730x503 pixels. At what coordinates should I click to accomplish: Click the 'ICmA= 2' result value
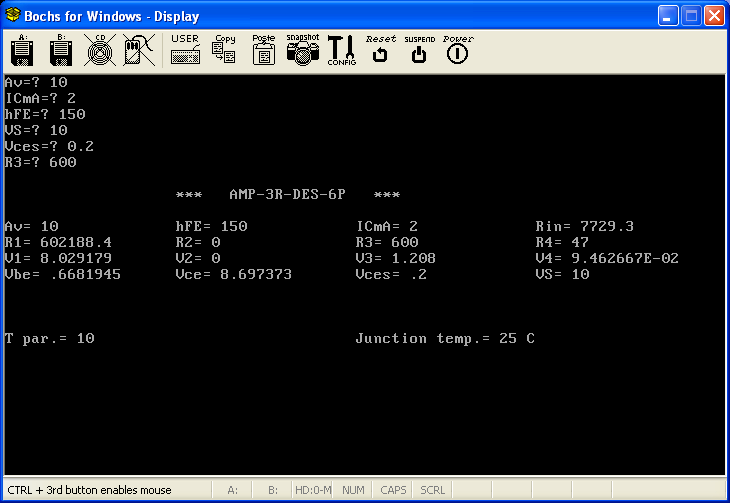pos(387,226)
